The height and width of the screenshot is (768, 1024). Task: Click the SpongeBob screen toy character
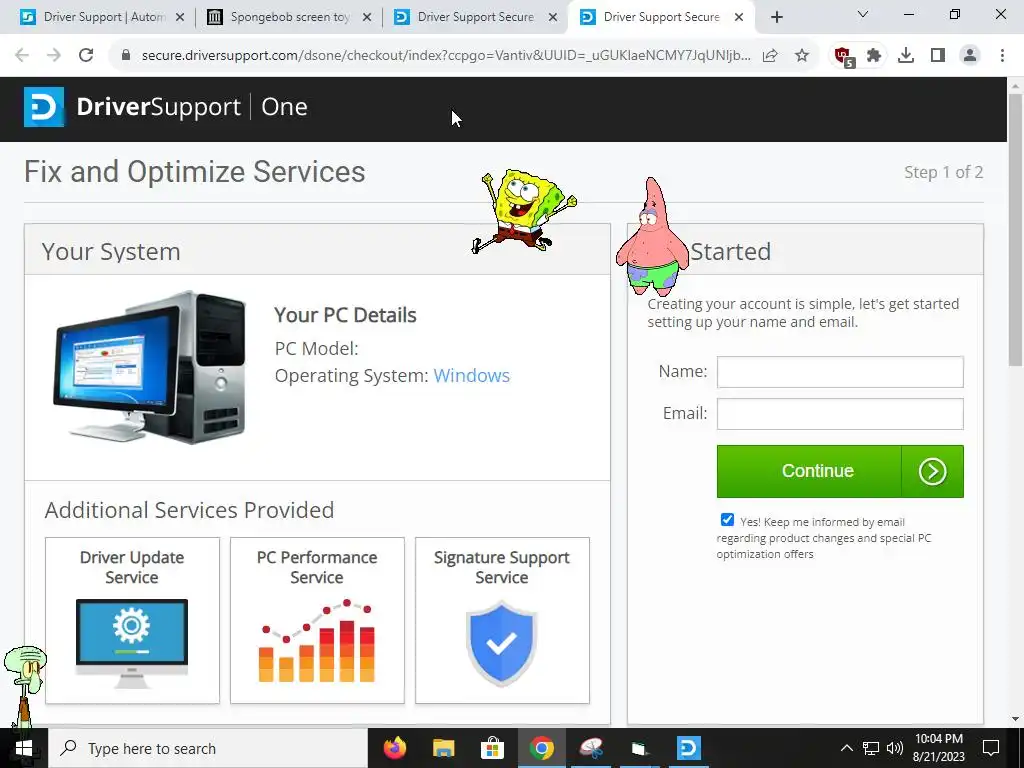tap(524, 211)
